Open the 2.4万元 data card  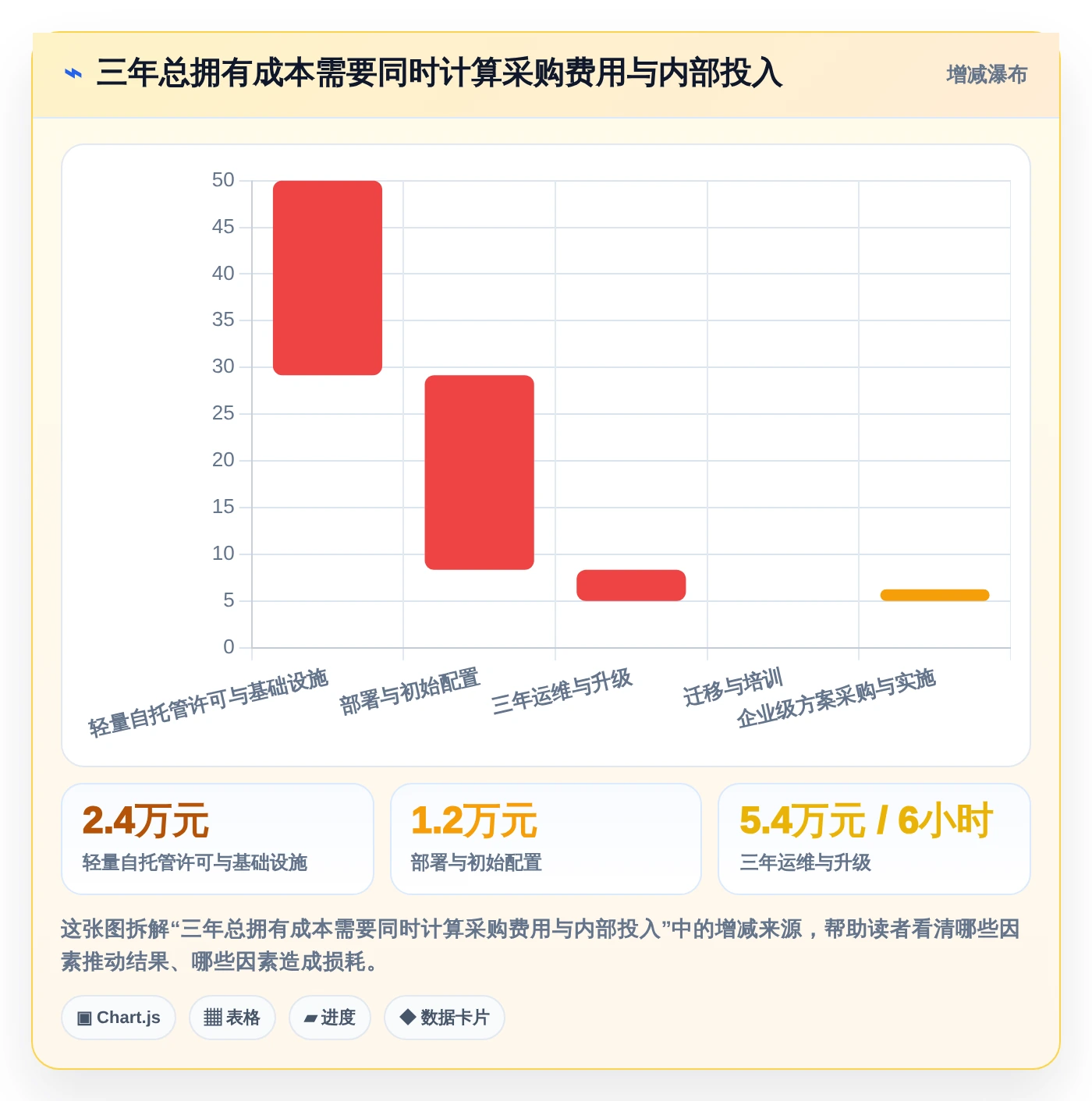point(218,839)
